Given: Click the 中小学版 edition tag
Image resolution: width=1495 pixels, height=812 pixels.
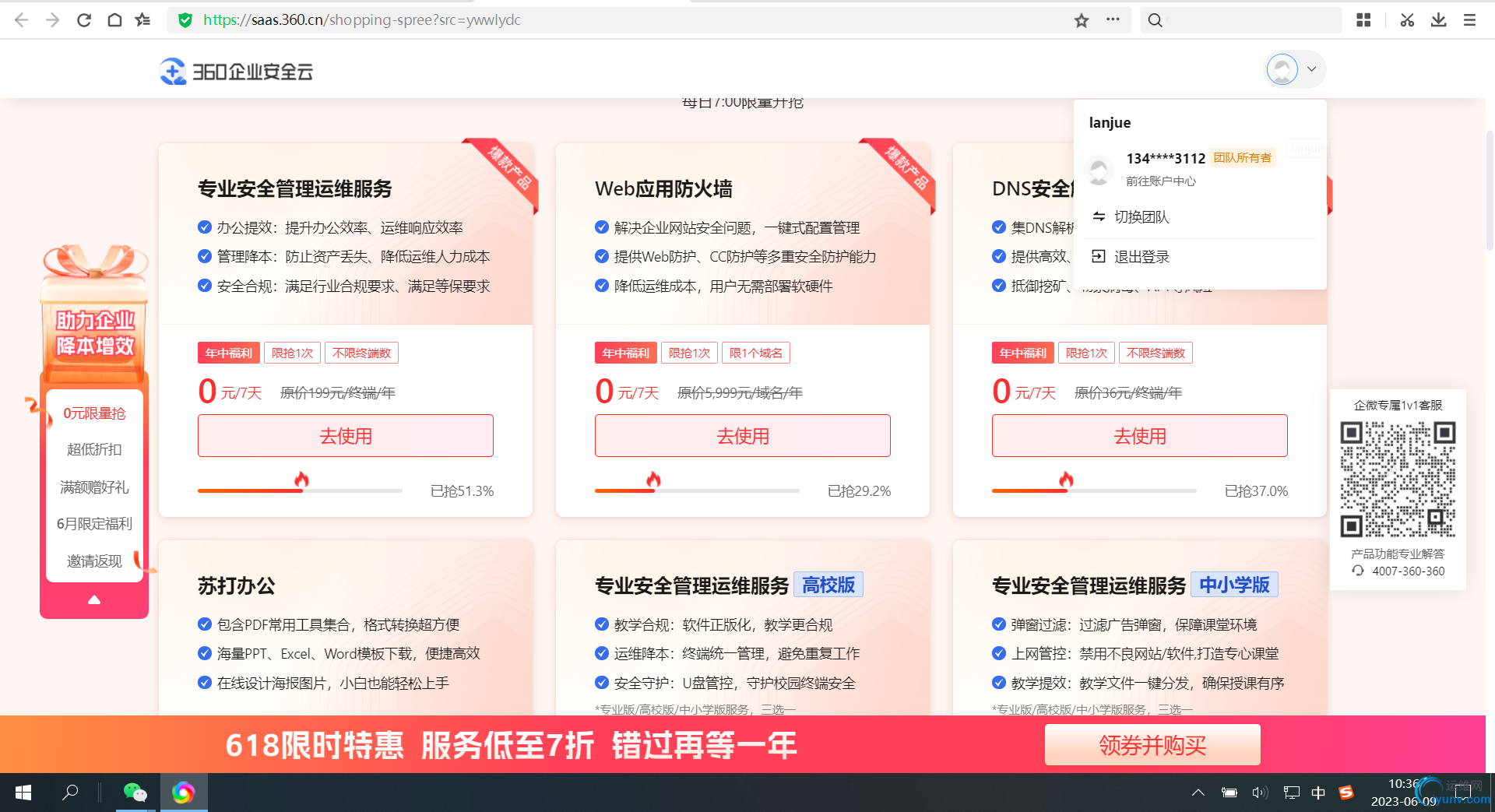Looking at the screenshot, I should (1234, 585).
